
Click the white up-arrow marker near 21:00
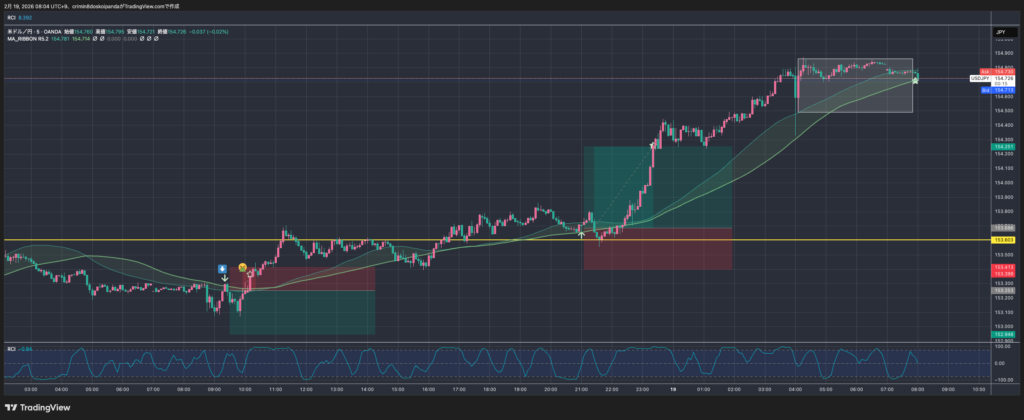pos(582,233)
